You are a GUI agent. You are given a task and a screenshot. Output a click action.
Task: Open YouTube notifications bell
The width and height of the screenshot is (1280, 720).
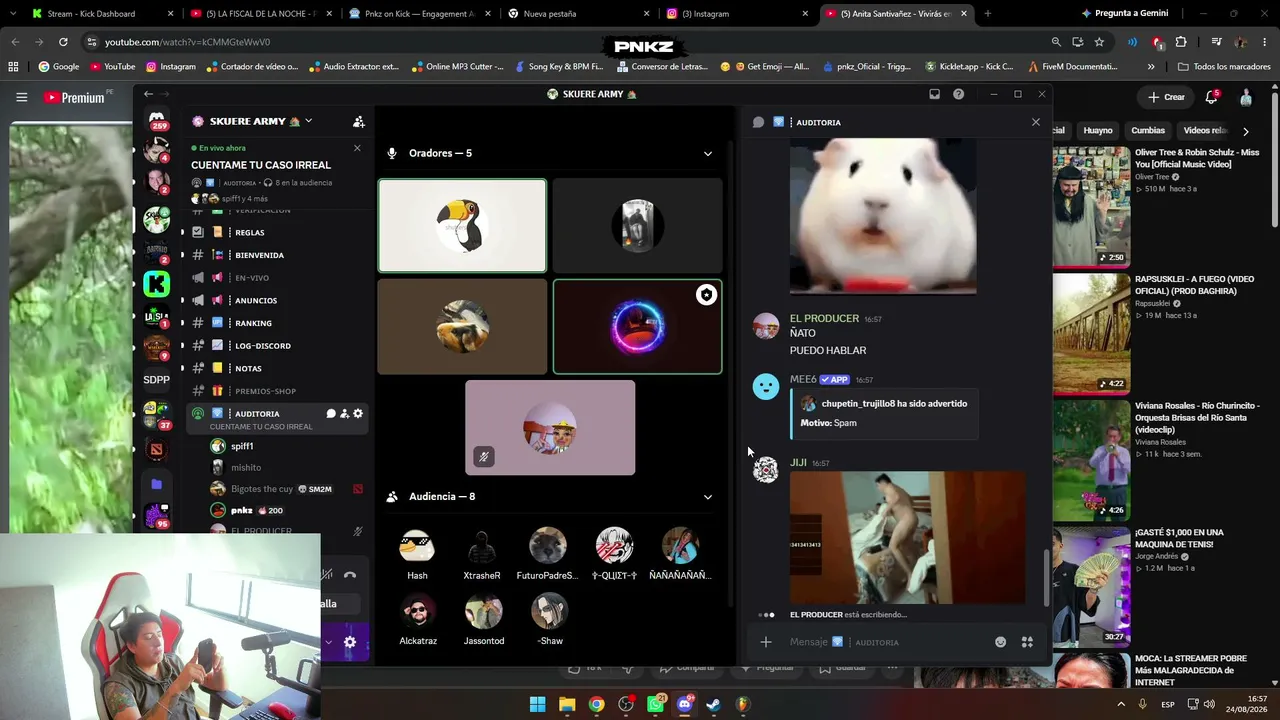point(1211,97)
